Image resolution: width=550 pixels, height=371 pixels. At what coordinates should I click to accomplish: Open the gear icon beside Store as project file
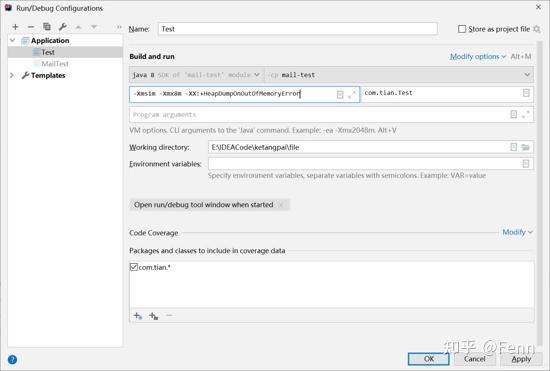536,29
